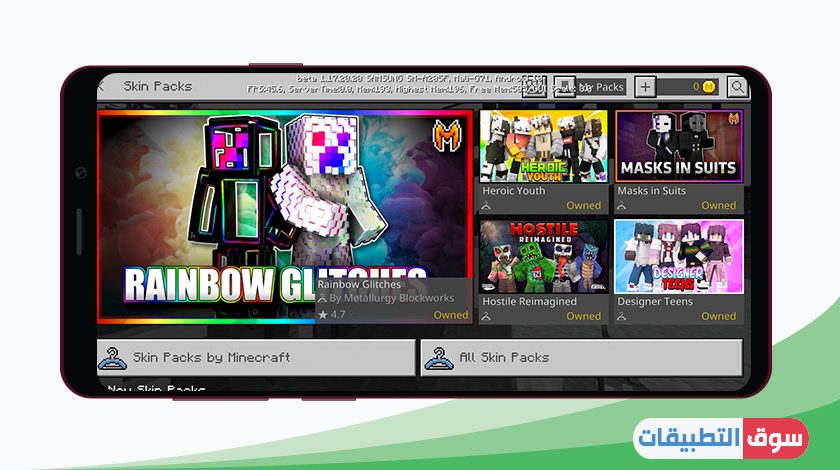Click the Minecoin balance coin icon
This screenshot has height=470, width=840.
point(709,86)
